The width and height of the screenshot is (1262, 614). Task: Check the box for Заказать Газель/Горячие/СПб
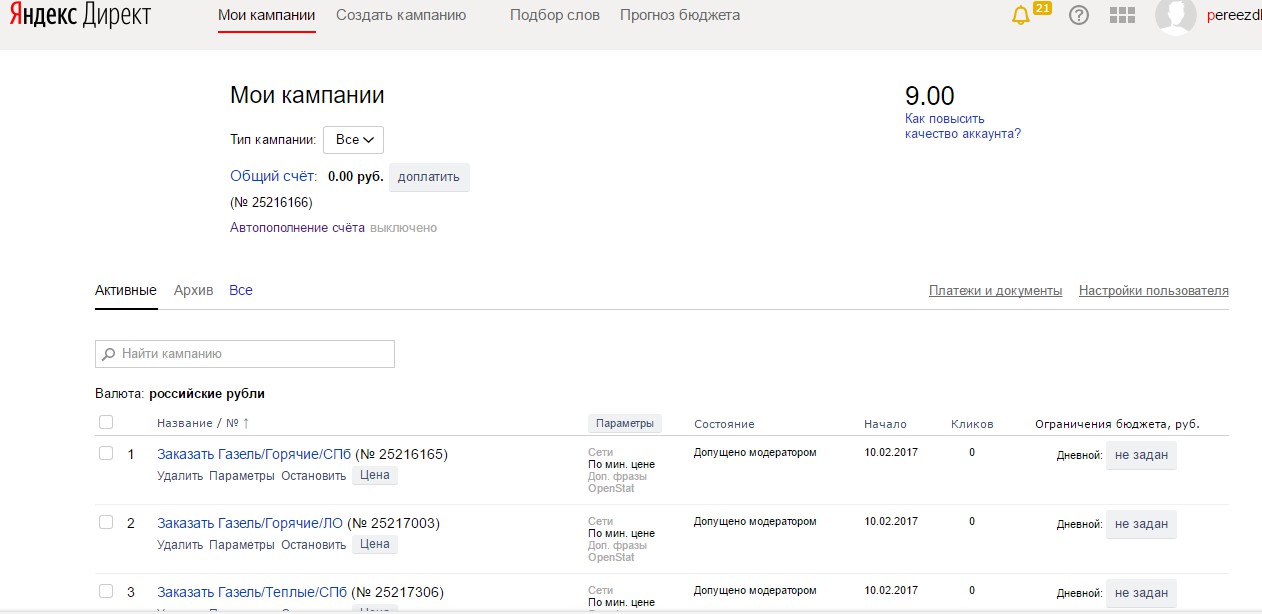point(106,454)
